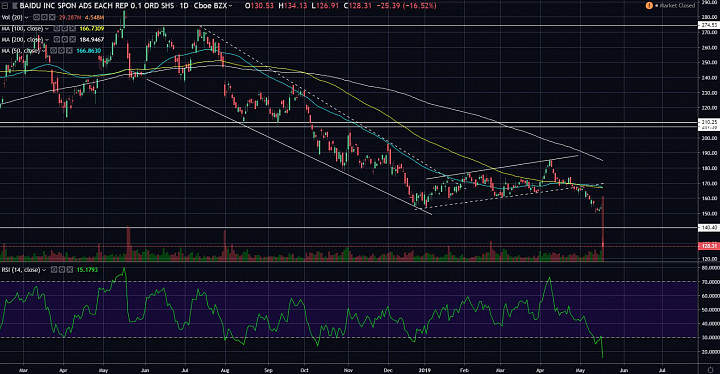Click the Oct label on the time axis

[304, 370]
